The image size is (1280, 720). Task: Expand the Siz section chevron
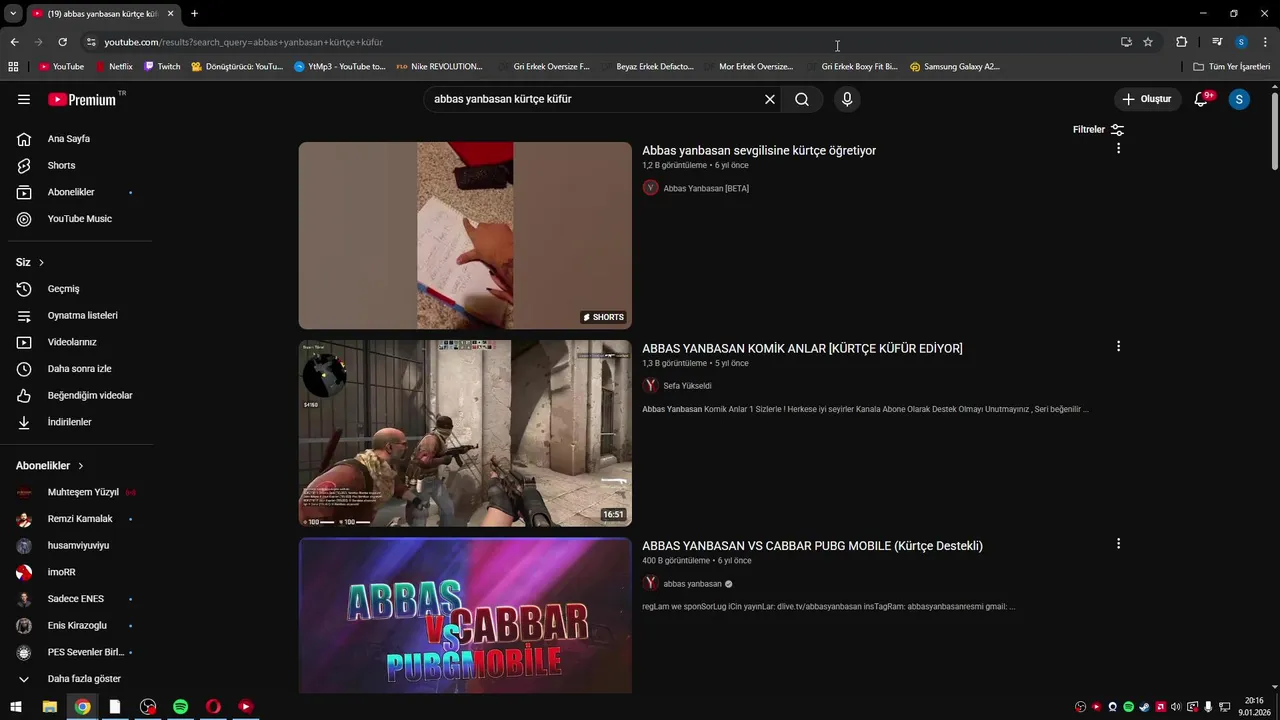pyautogui.click(x=41, y=262)
